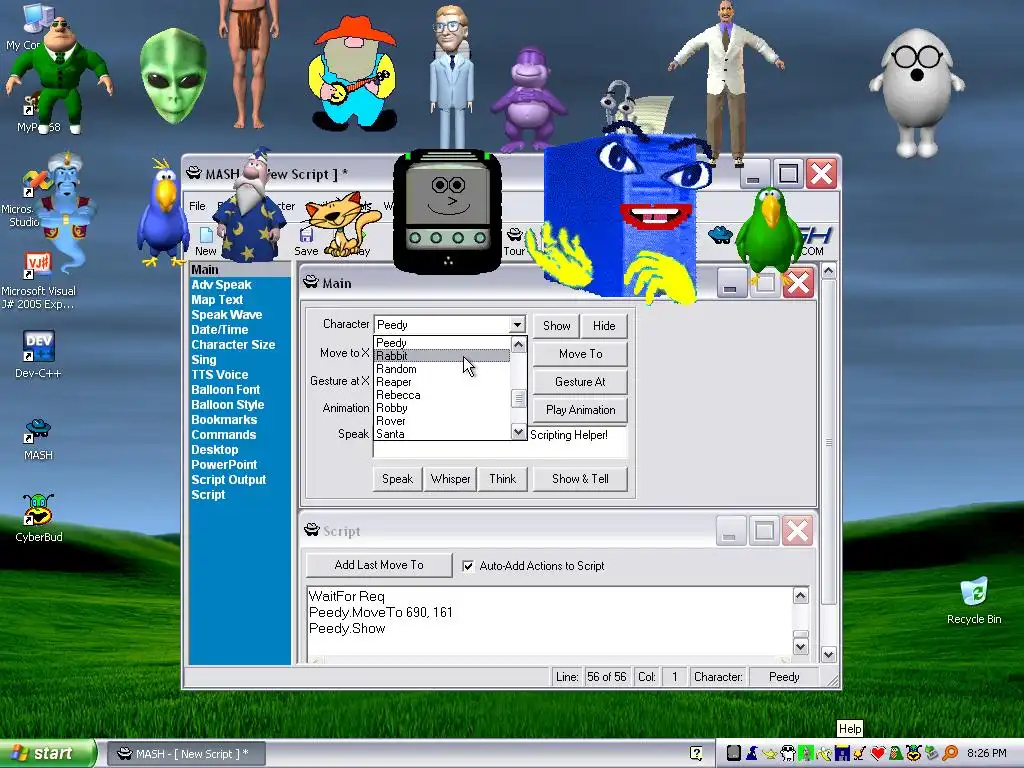Click the white egg character with glasses

(917, 91)
